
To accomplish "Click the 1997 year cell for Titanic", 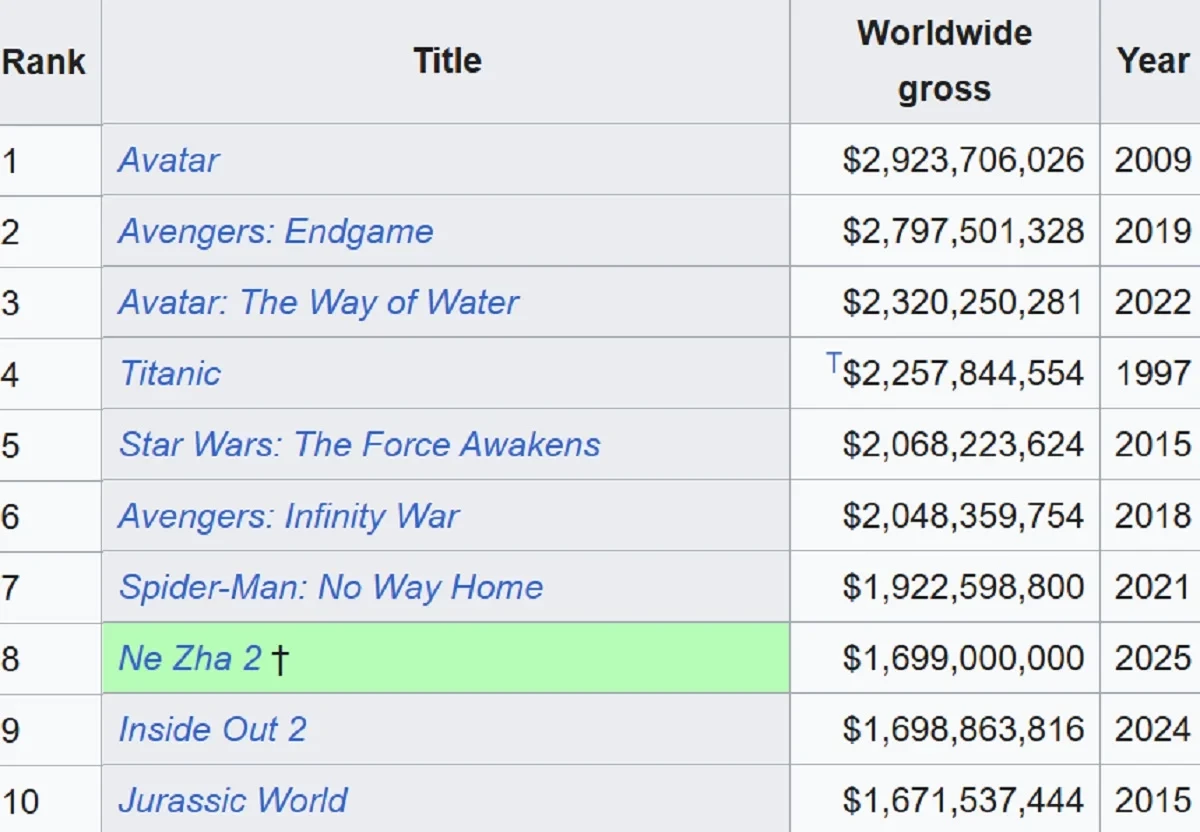I will pos(1153,374).
